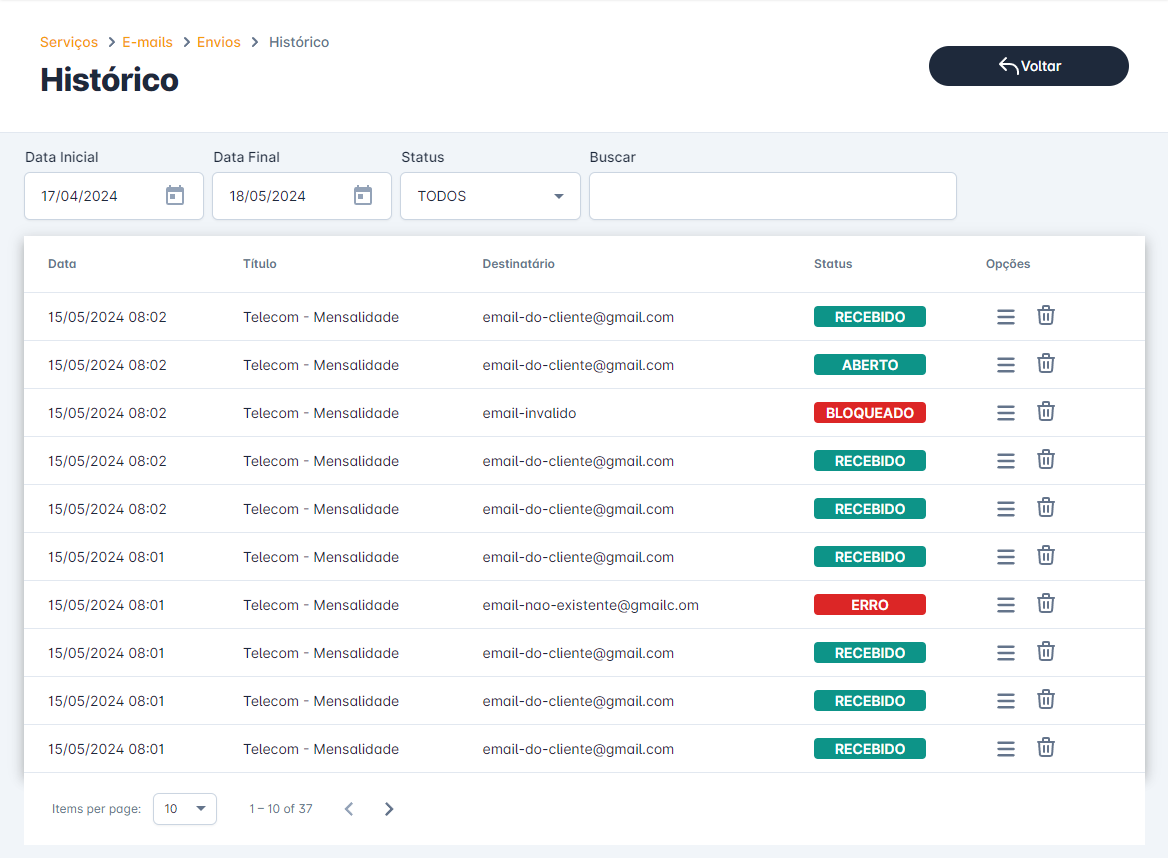
Task: Go to Envios breadcrumb link
Action: click(219, 42)
